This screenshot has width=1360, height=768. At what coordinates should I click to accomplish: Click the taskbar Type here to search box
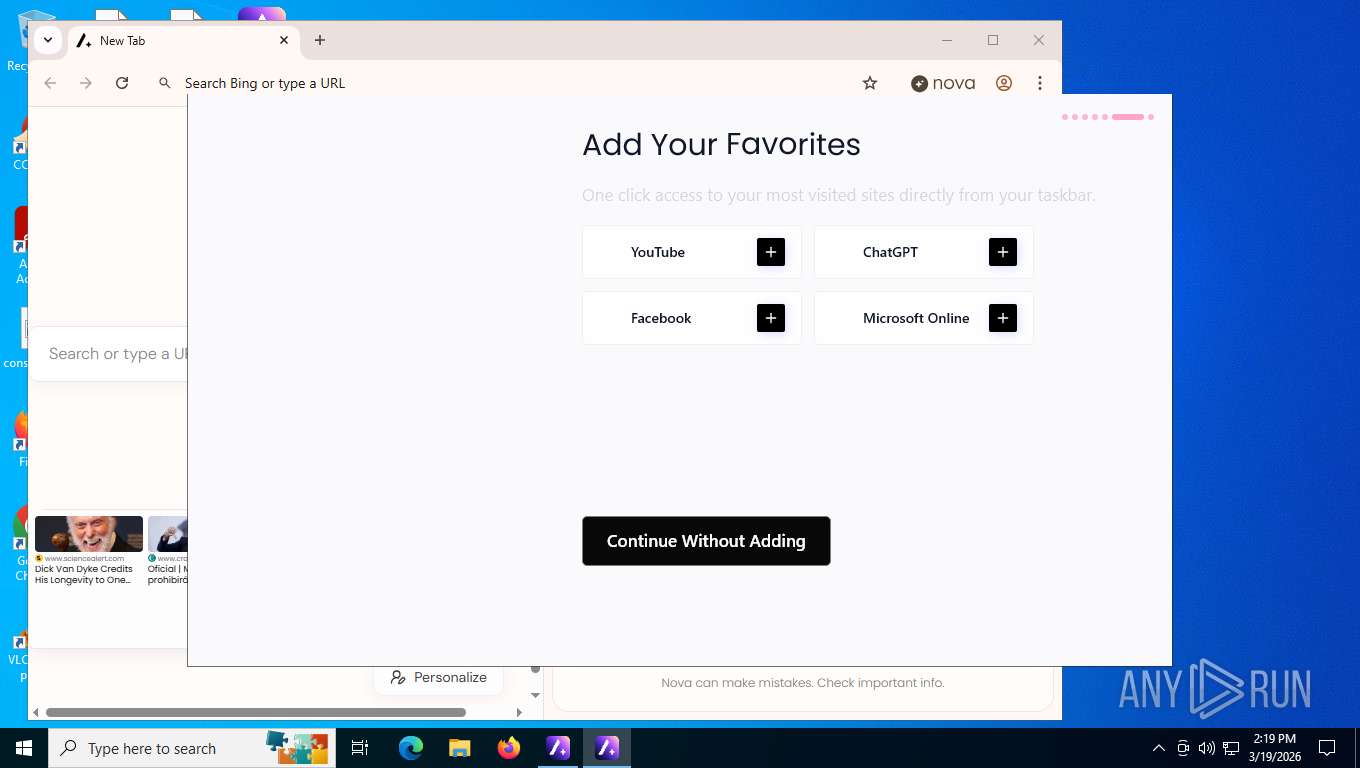pyautogui.click(x=192, y=748)
